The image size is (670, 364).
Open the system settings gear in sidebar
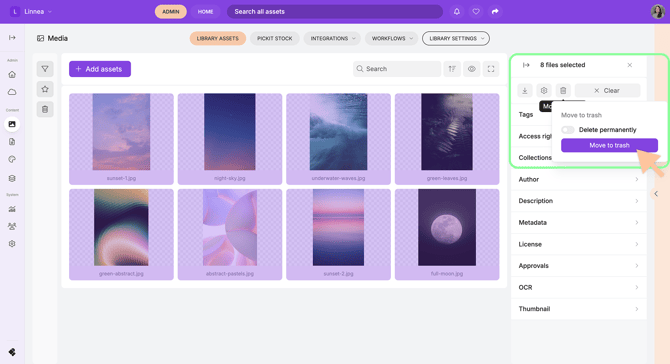[12, 244]
